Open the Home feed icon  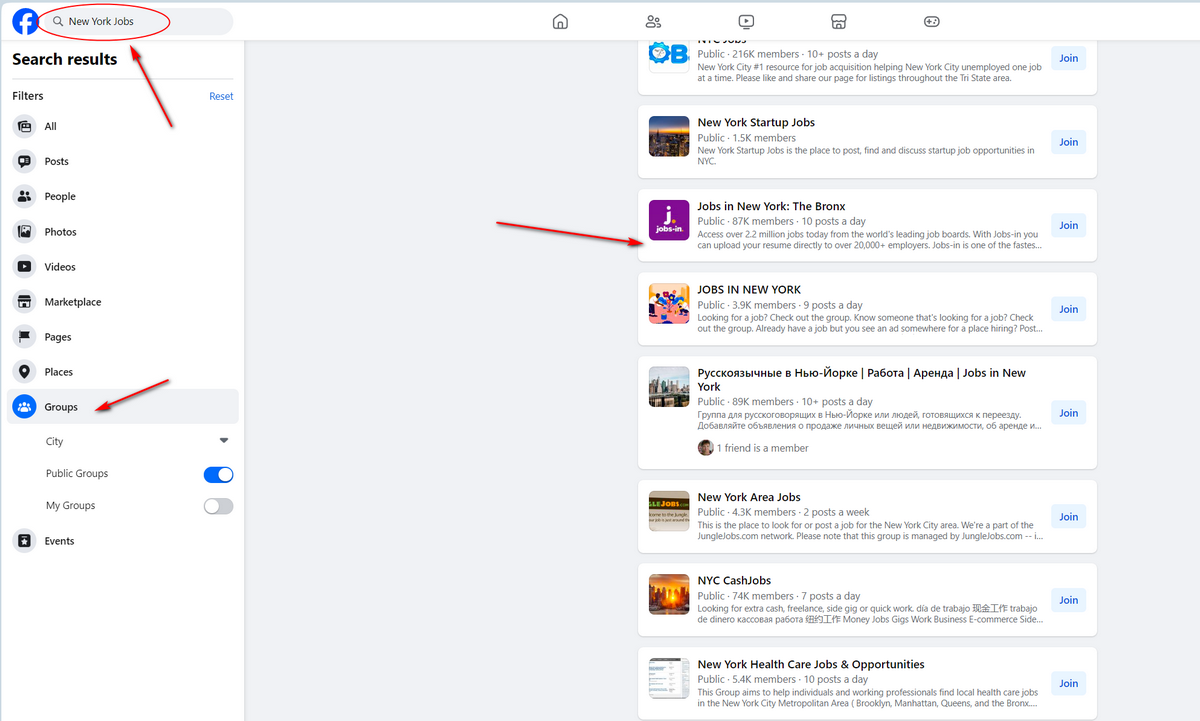560,21
